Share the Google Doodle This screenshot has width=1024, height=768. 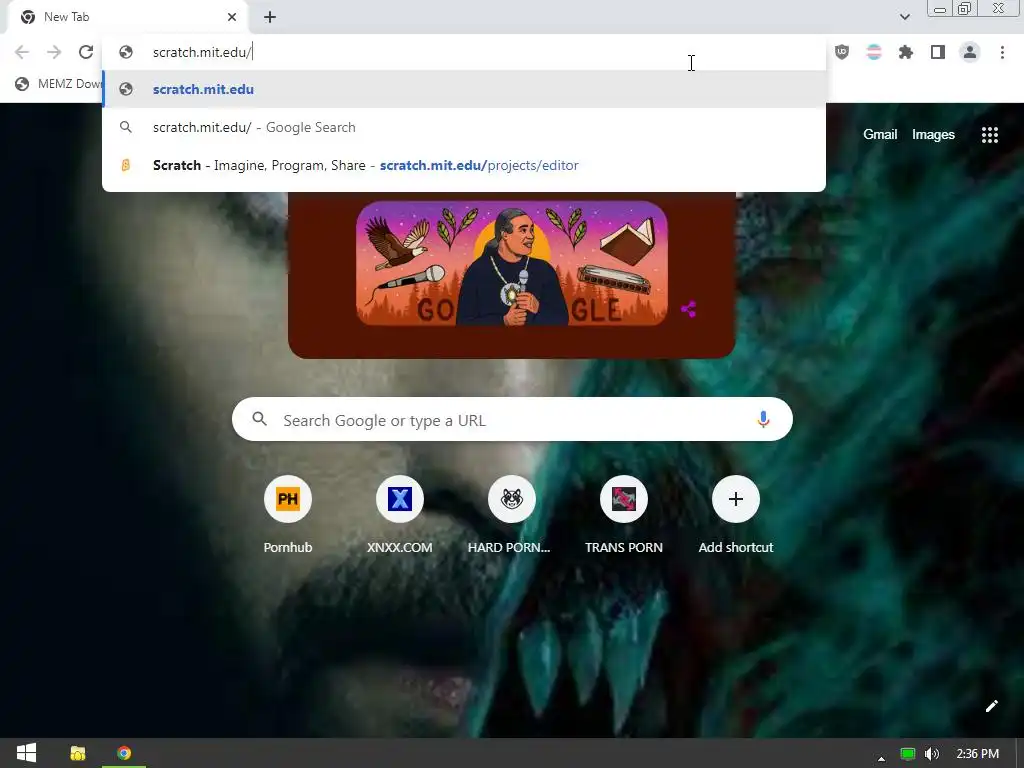tap(688, 309)
